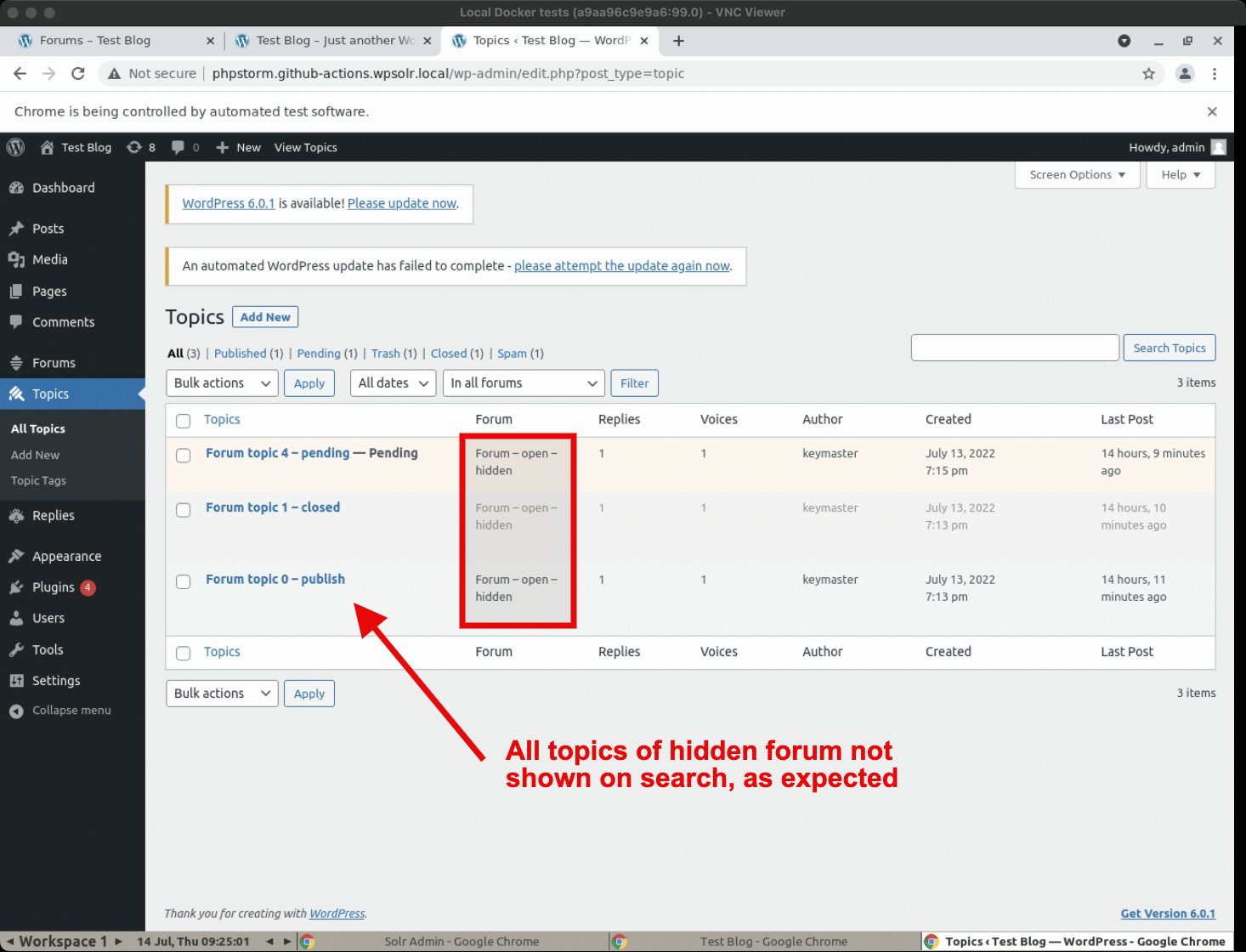Filter by Published topics
This screenshot has height=952, width=1246.
click(240, 354)
